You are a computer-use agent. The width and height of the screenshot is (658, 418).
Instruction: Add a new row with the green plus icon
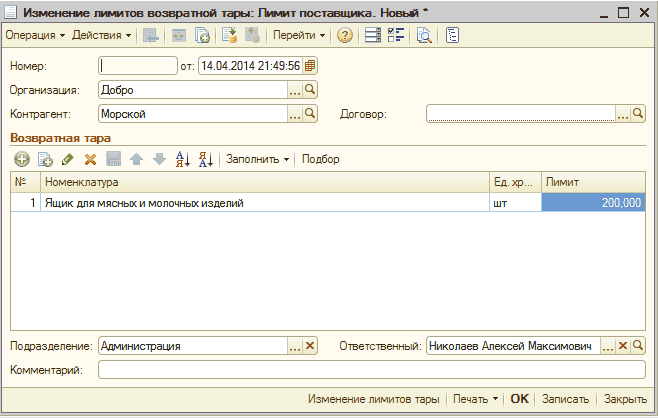[x=22, y=159]
